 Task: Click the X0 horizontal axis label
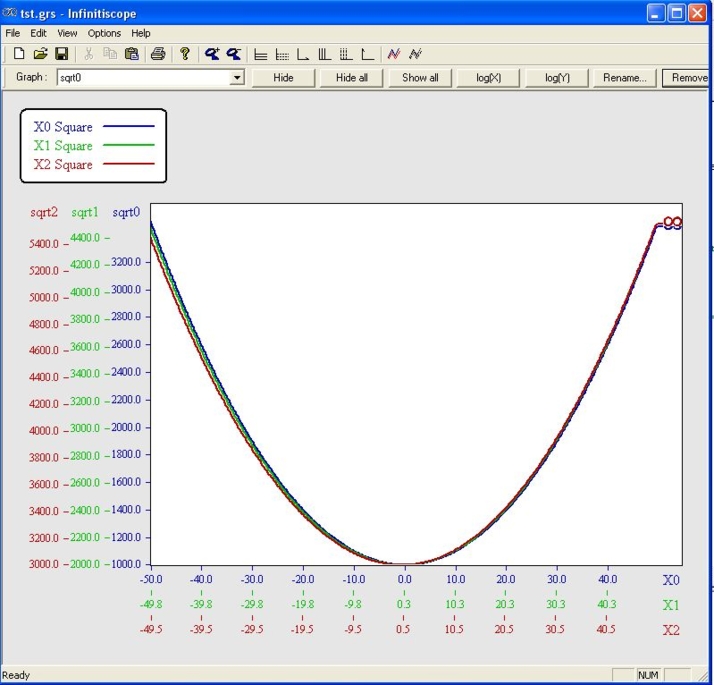click(671, 580)
